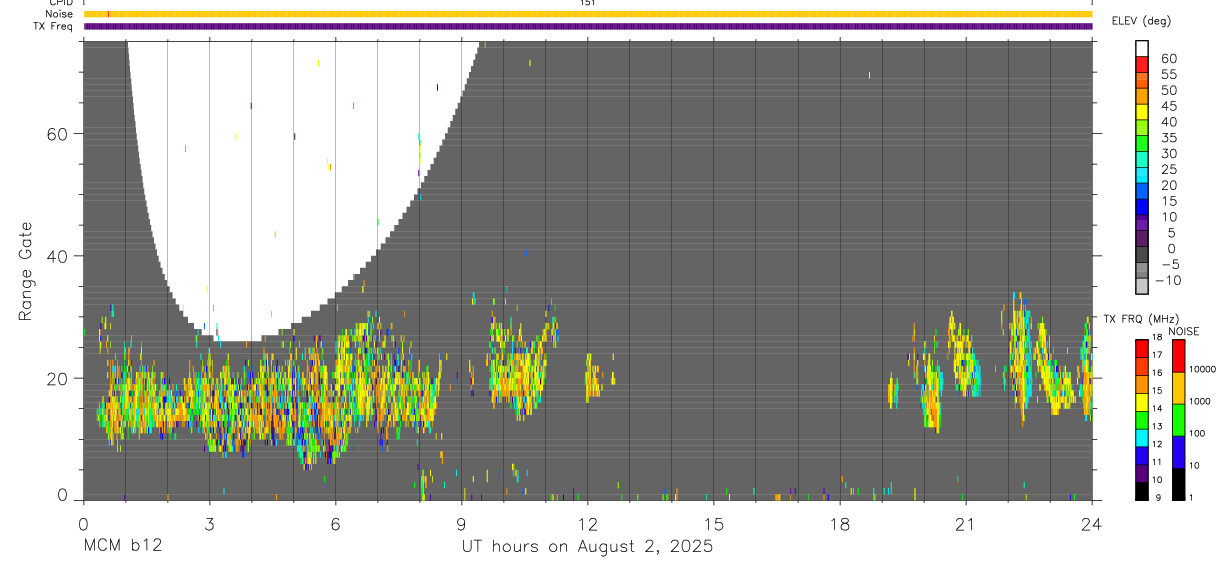Click the '14' label on TX FRQ colorbar
This screenshot has width=1228, height=567.
(x=1156, y=408)
